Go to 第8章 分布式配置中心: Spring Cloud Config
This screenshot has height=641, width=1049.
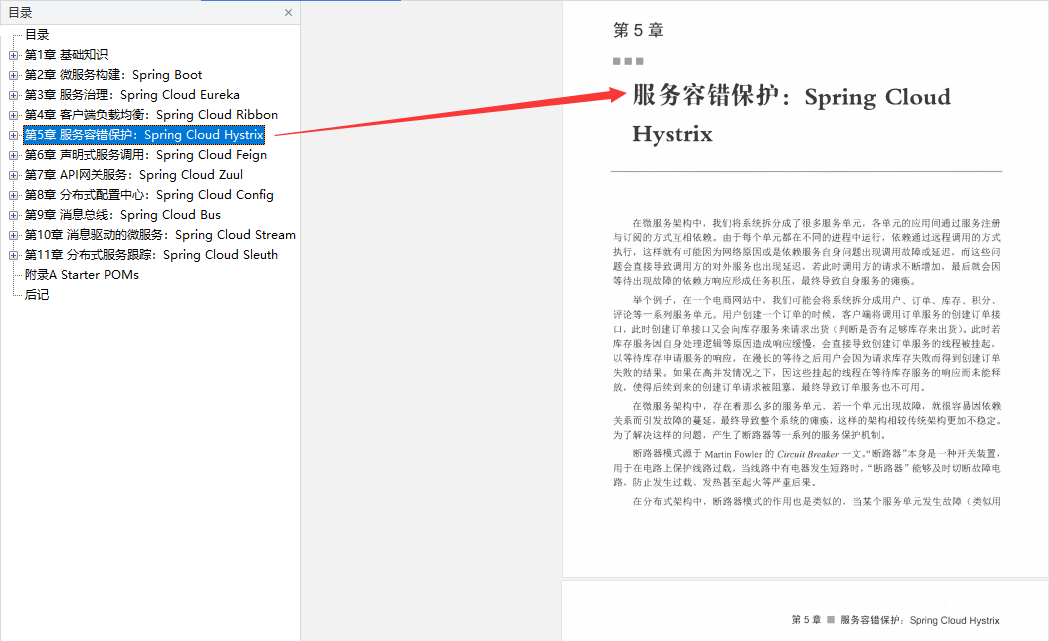point(149,195)
